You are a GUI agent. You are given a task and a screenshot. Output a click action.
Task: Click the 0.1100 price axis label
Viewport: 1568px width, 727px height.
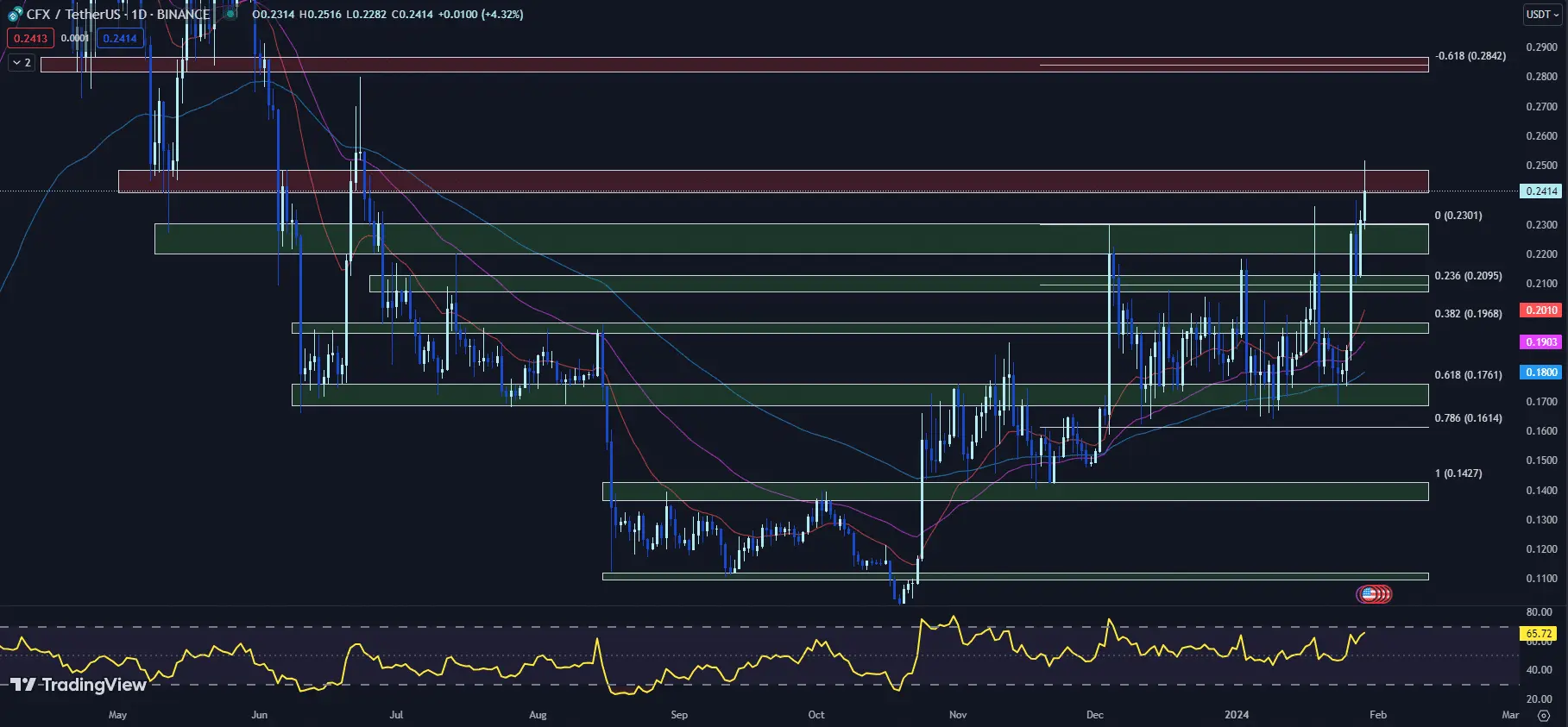1541,579
